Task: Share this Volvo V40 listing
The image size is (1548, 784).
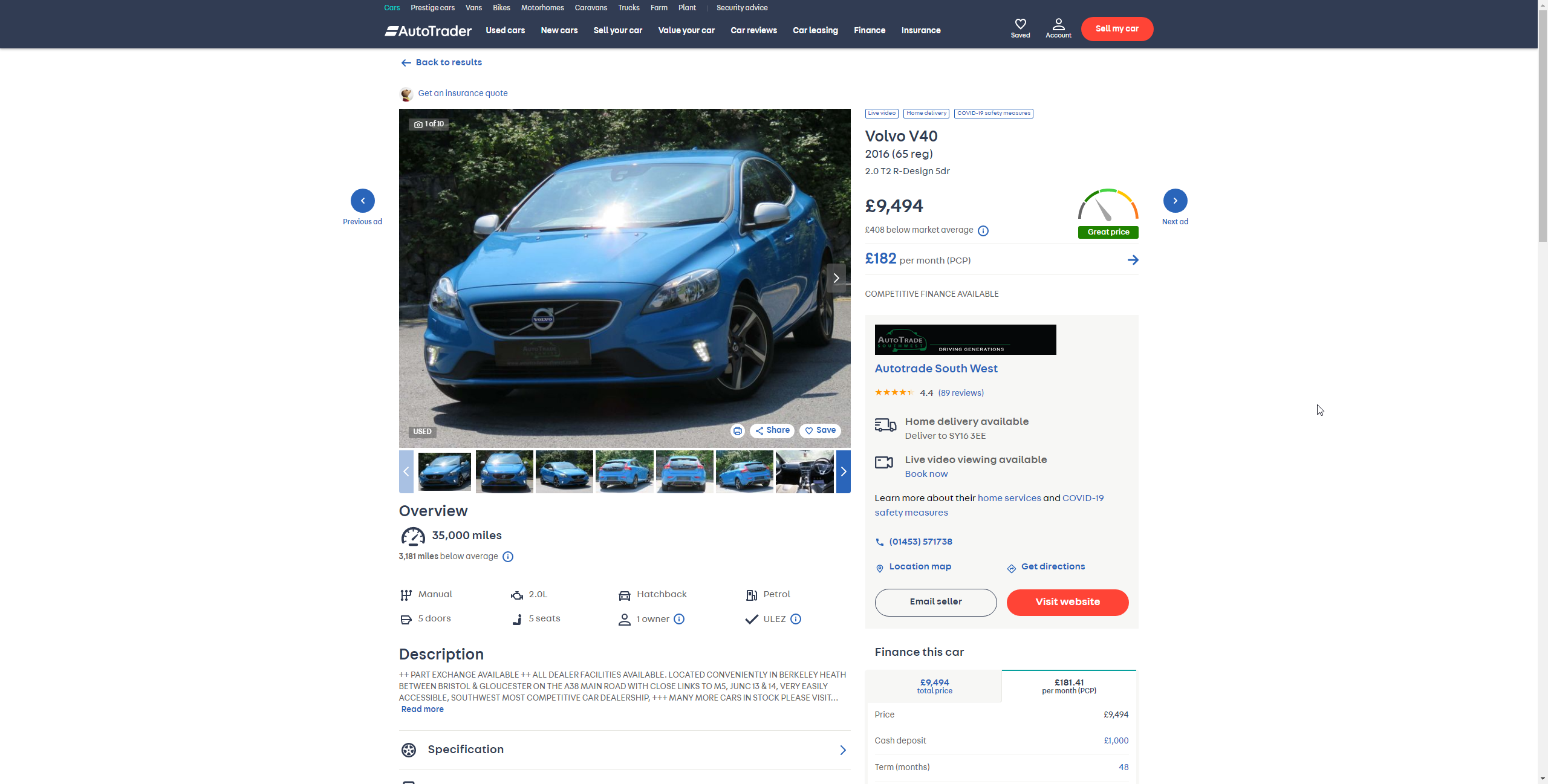Action: click(x=772, y=430)
